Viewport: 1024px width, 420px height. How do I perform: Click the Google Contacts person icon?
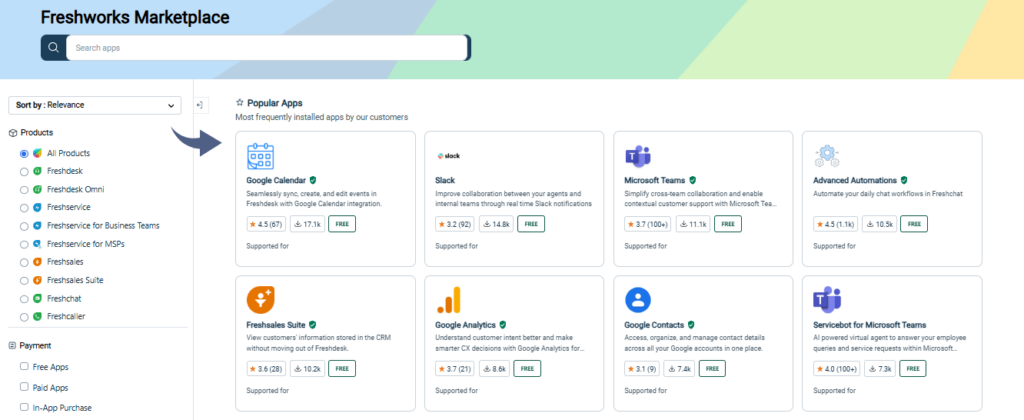click(638, 300)
